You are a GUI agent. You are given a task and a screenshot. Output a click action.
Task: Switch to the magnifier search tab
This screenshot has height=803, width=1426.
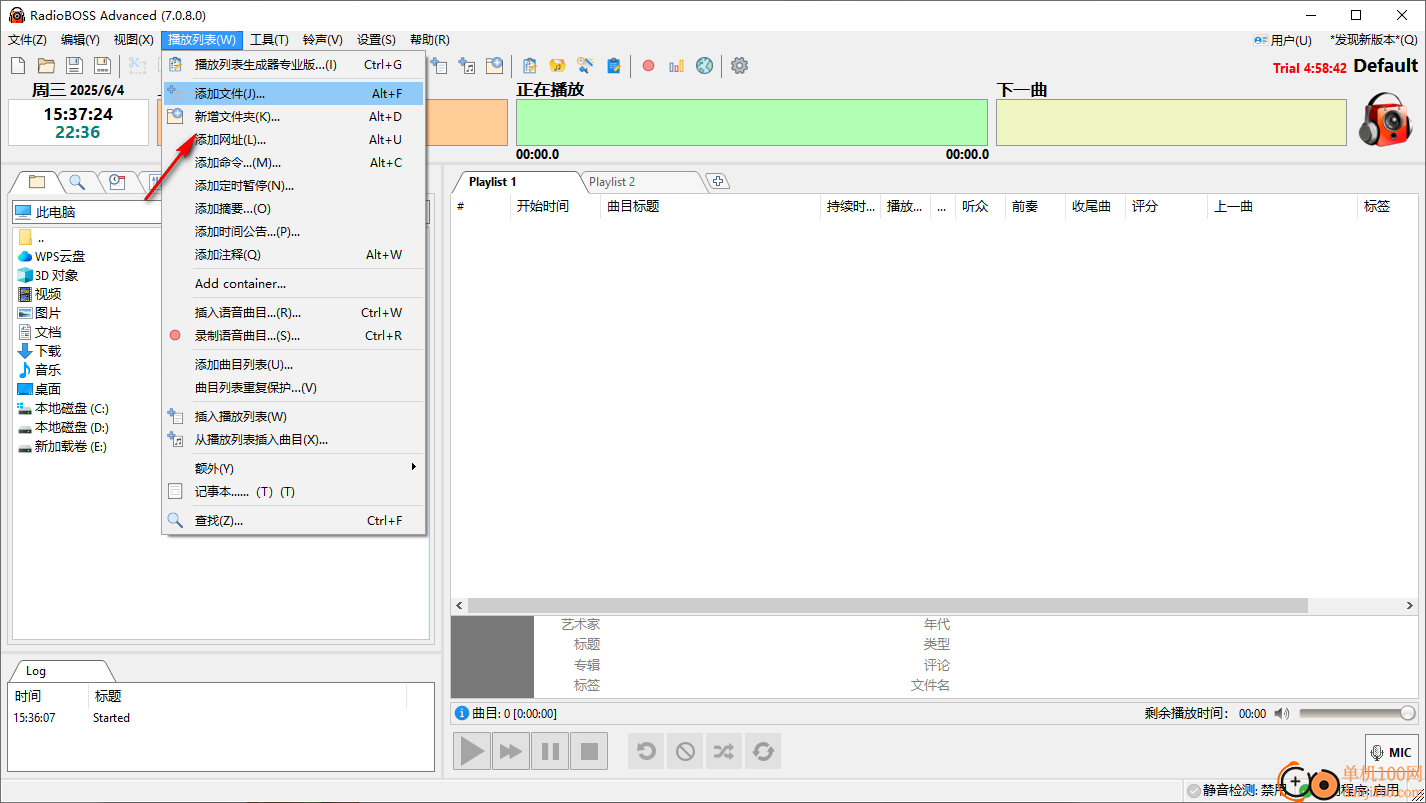(x=77, y=182)
